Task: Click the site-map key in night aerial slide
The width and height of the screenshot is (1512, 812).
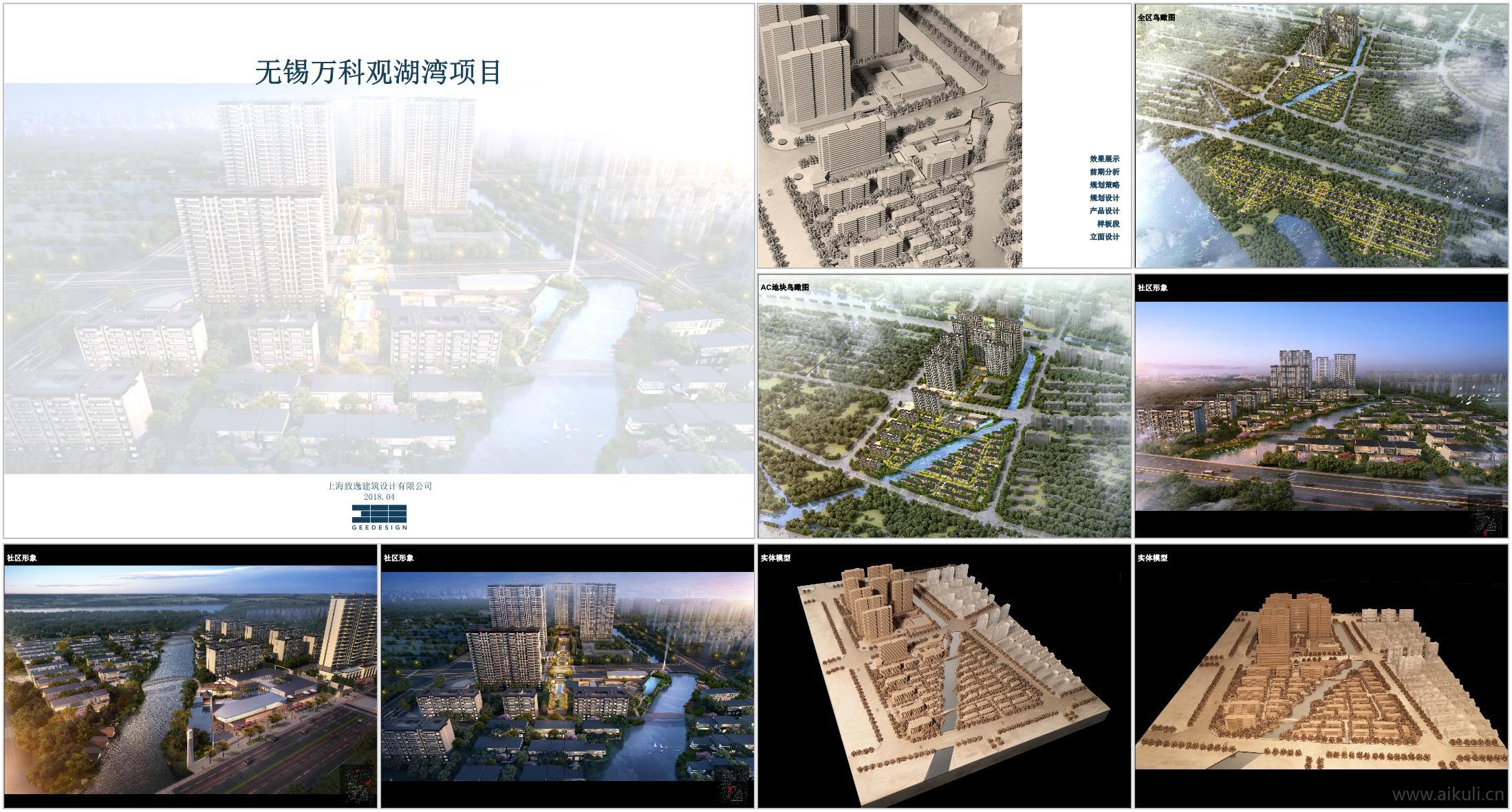Action: pyautogui.click(x=733, y=787)
